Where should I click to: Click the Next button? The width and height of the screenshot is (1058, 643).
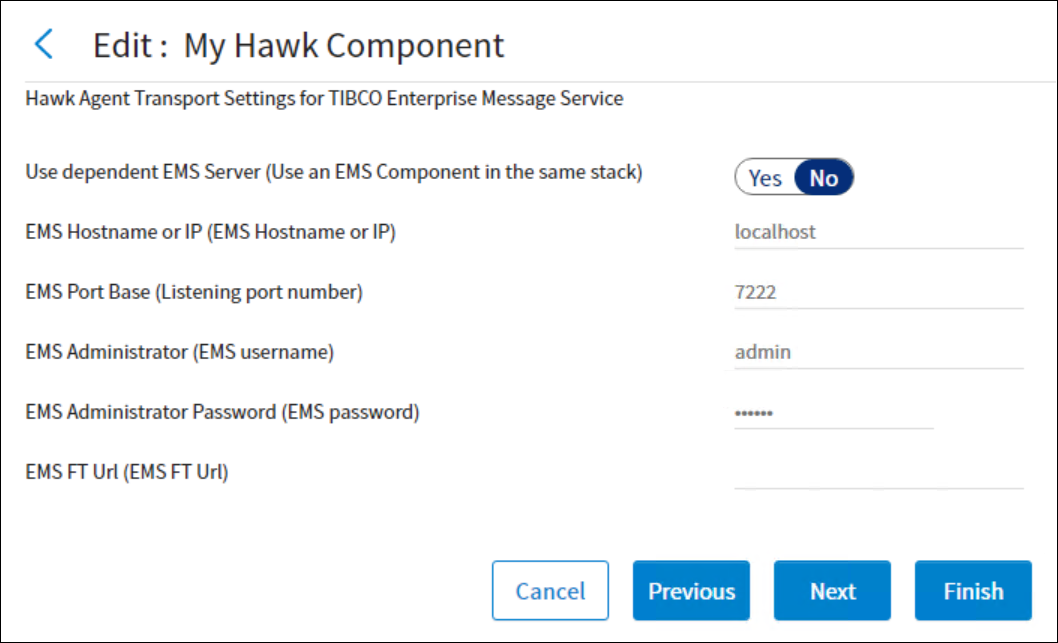click(x=832, y=591)
